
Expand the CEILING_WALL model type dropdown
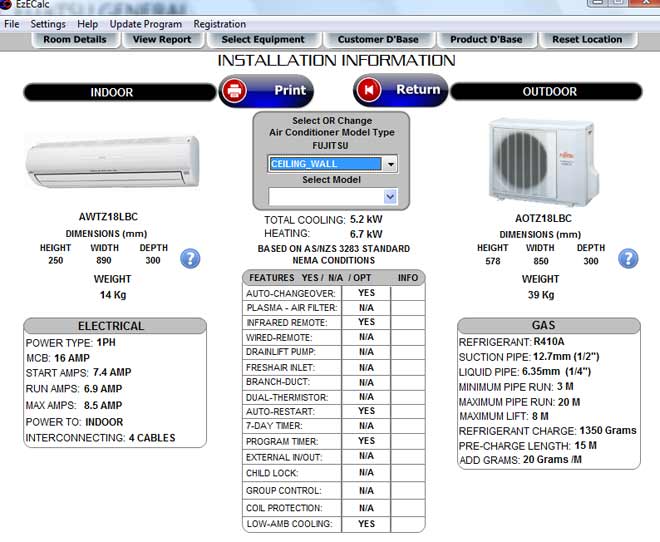(x=390, y=164)
